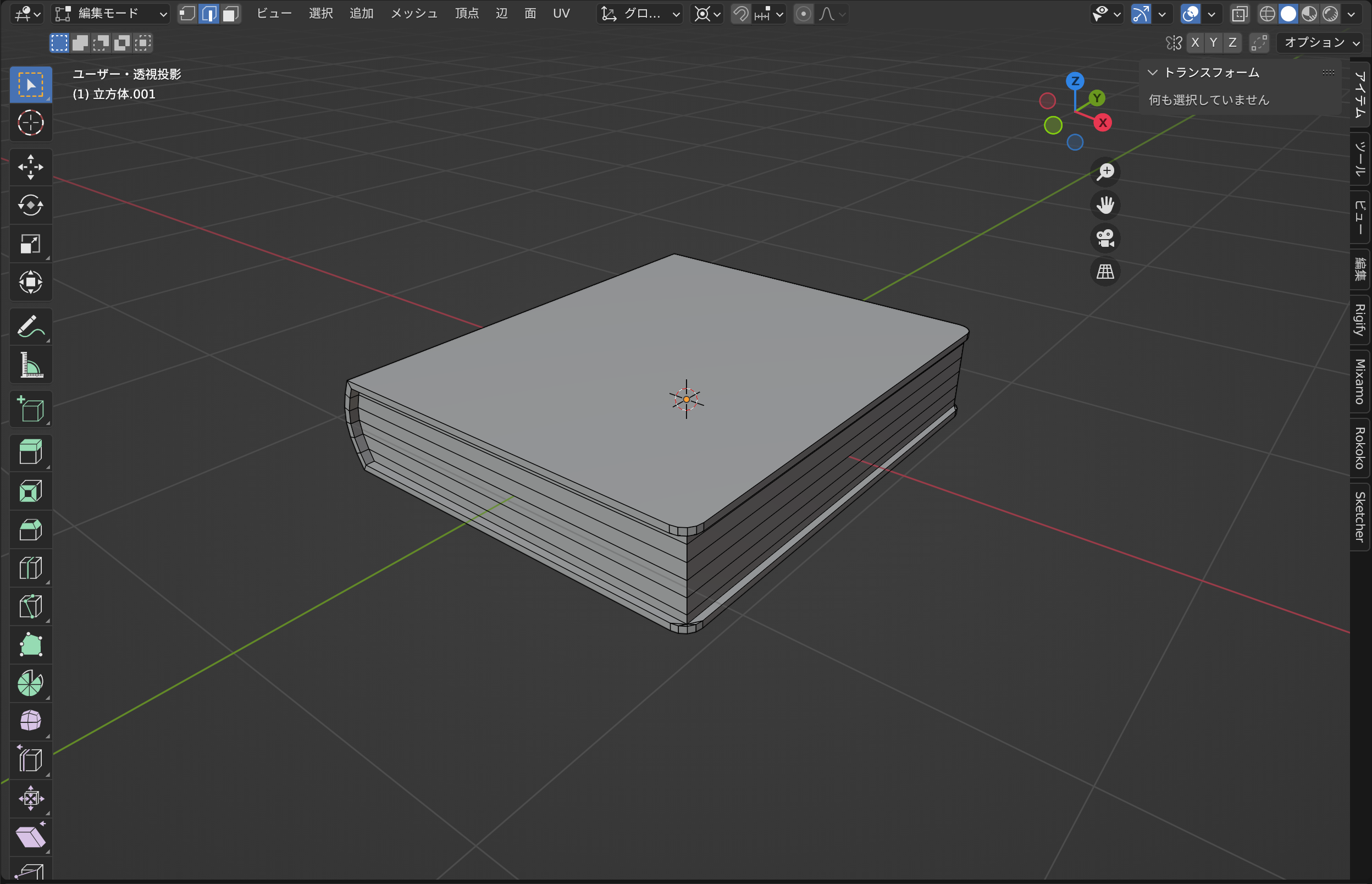Select the Loop Cut tool
Viewport: 1372px width, 884px height.
tap(31, 568)
